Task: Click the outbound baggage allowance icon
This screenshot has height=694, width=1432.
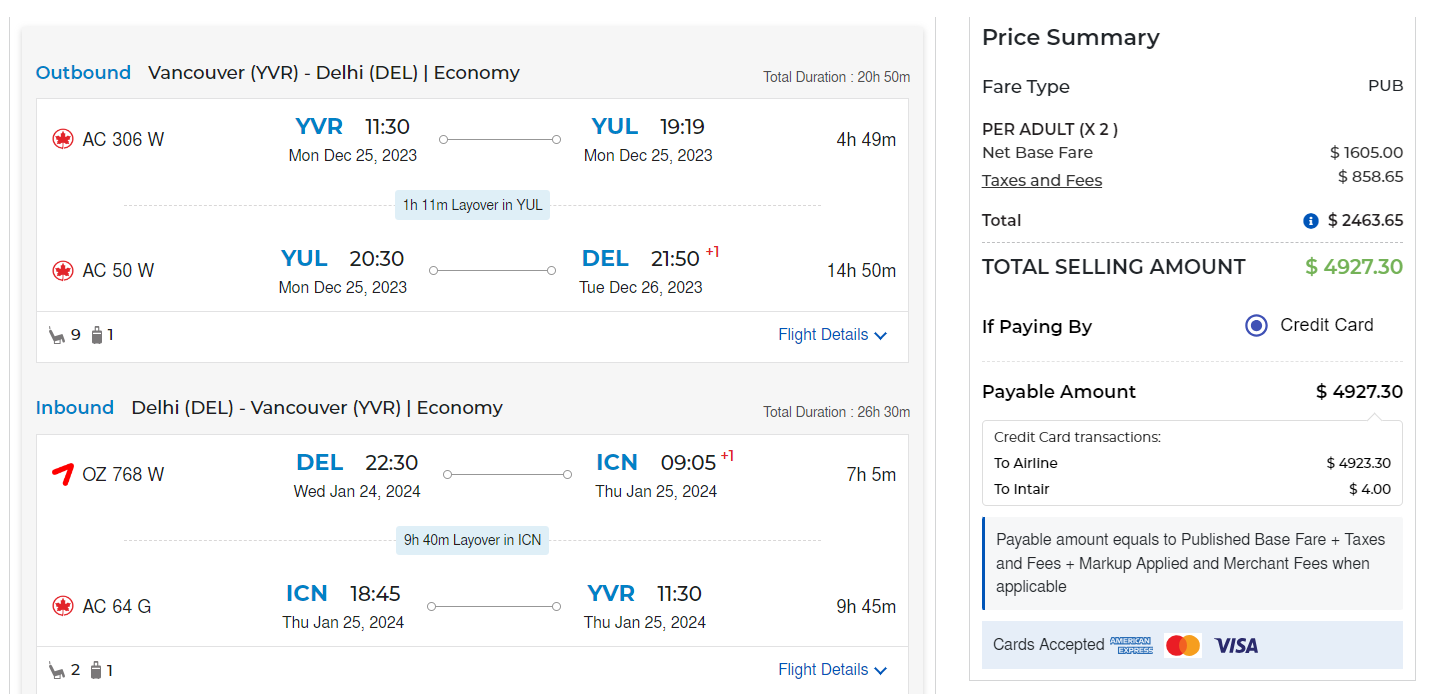Action: pos(97,335)
